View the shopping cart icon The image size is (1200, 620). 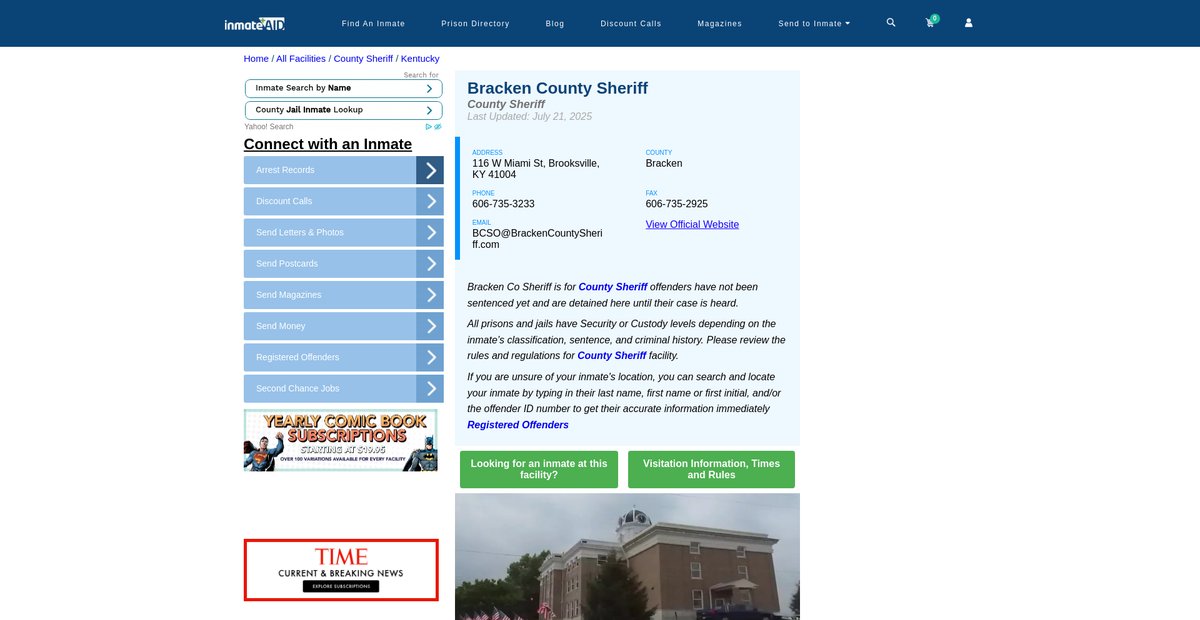pyautogui.click(x=931, y=22)
